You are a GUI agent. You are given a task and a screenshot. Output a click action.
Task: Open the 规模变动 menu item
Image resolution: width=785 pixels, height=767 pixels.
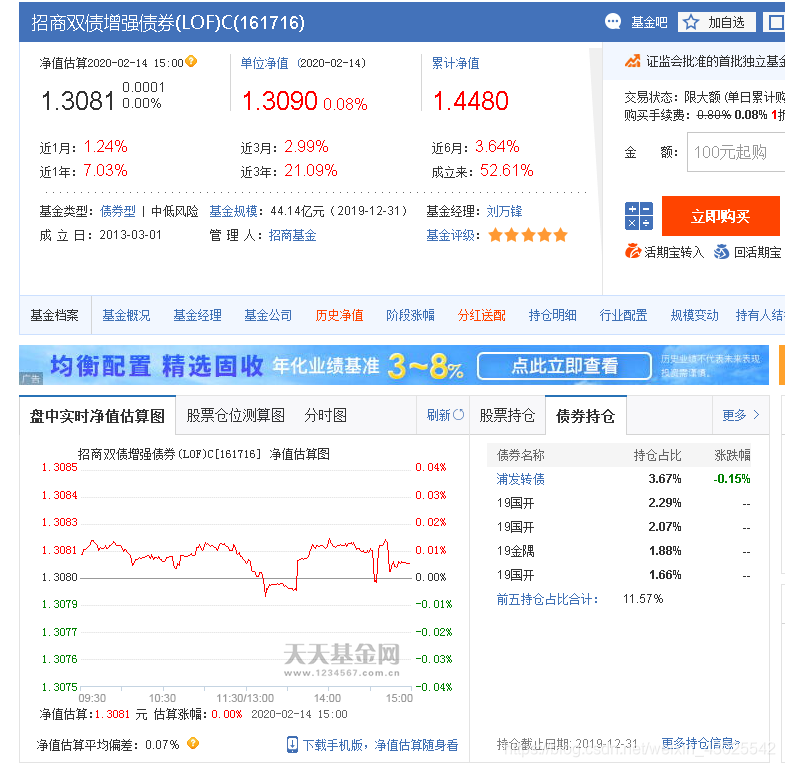(x=695, y=315)
